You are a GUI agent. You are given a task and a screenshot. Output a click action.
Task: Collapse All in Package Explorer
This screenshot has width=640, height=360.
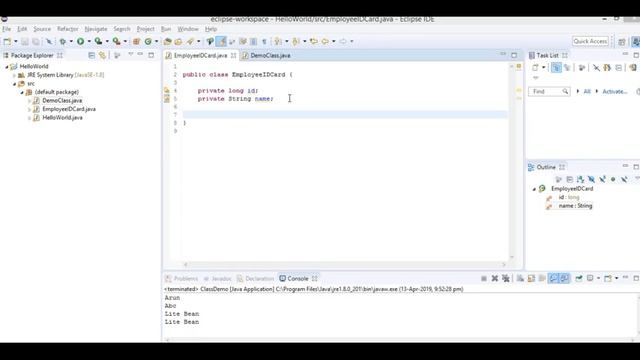pos(91,55)
